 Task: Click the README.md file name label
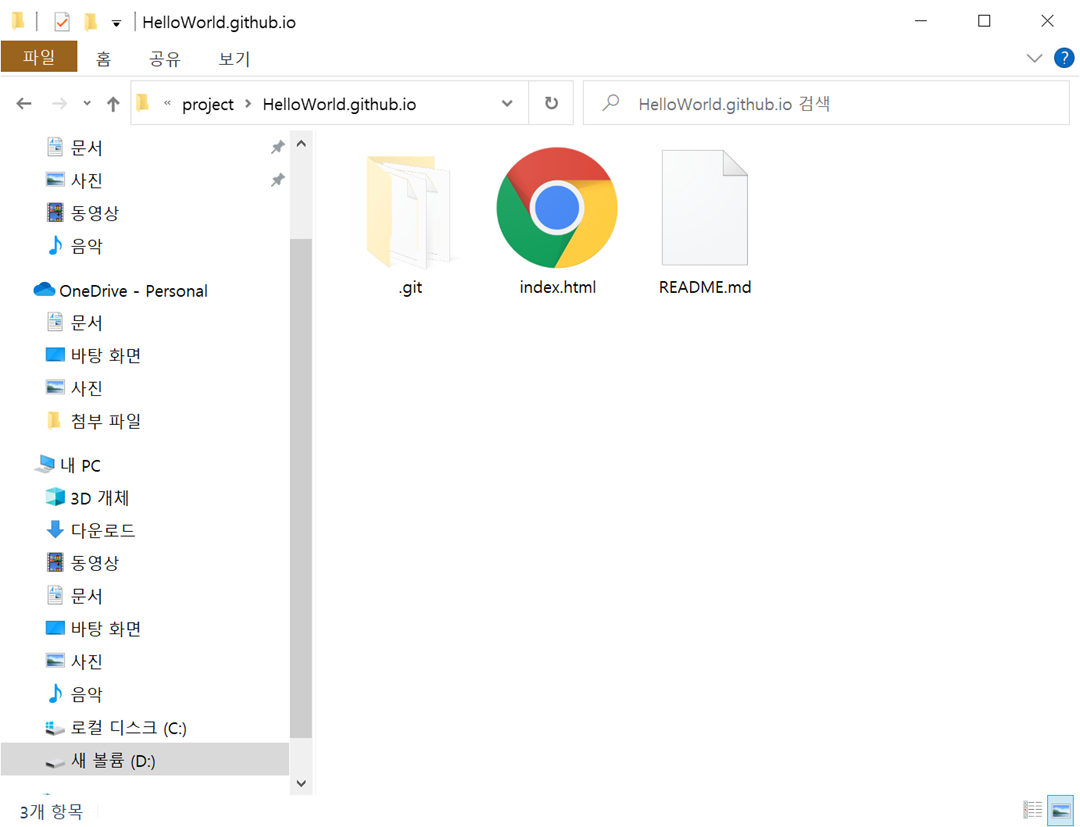(x=705, y=287)
